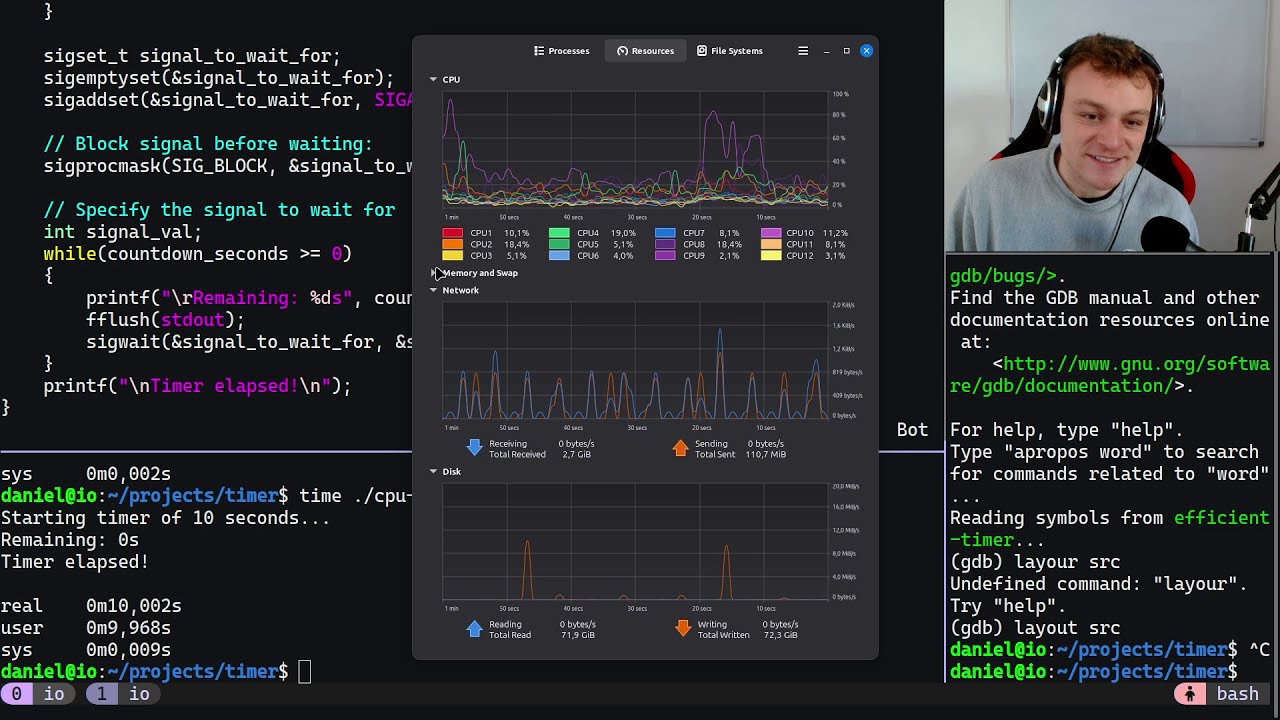Click the Network Sending orange arrow icon
1280x720 pixels.
coord(681,448)
